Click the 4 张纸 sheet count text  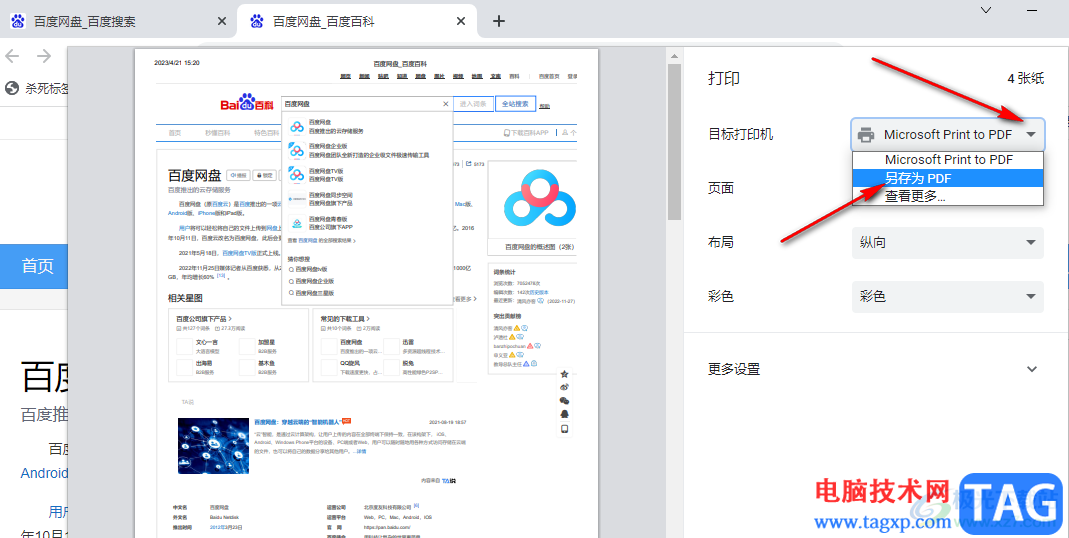1025,79
